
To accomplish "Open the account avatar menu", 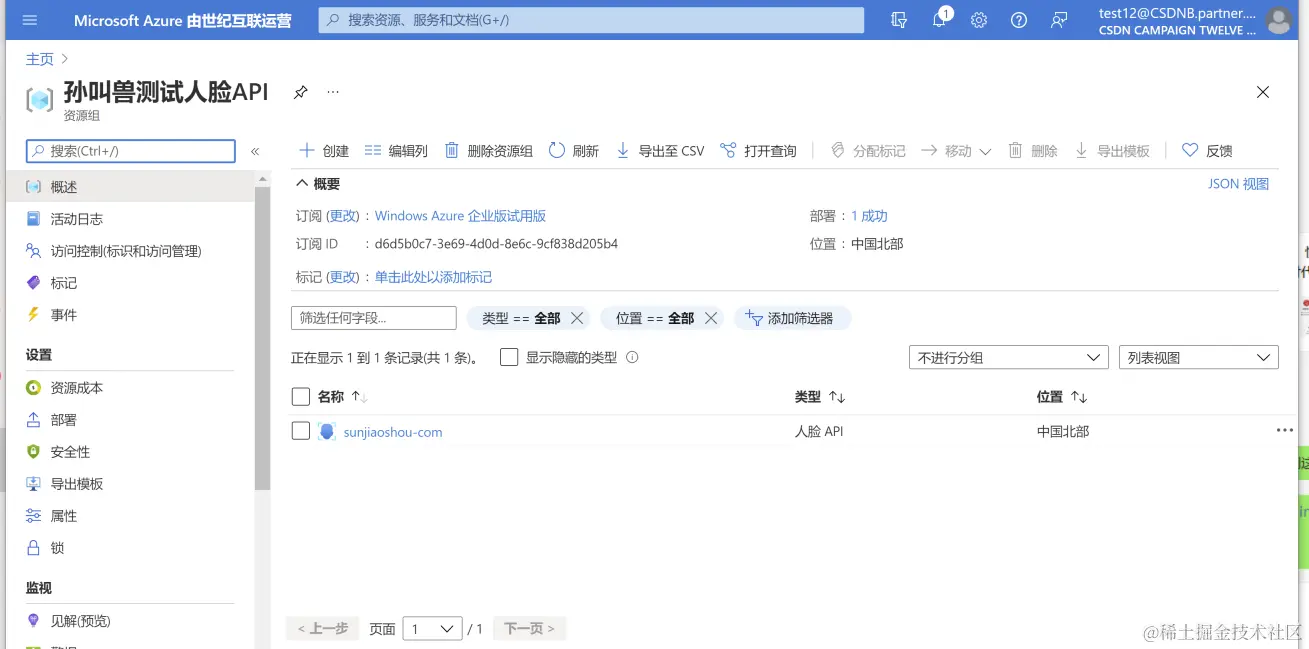I will [x=1278, y=20].
